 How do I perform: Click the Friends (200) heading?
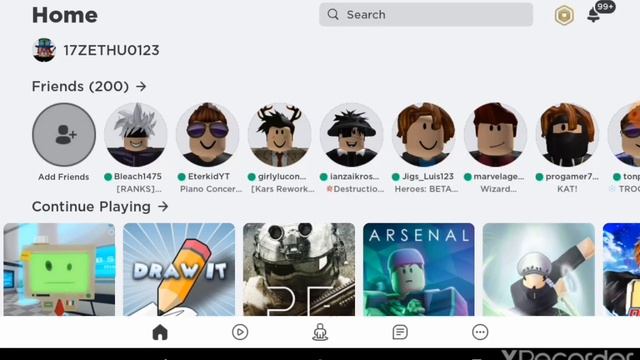[80, 87]
